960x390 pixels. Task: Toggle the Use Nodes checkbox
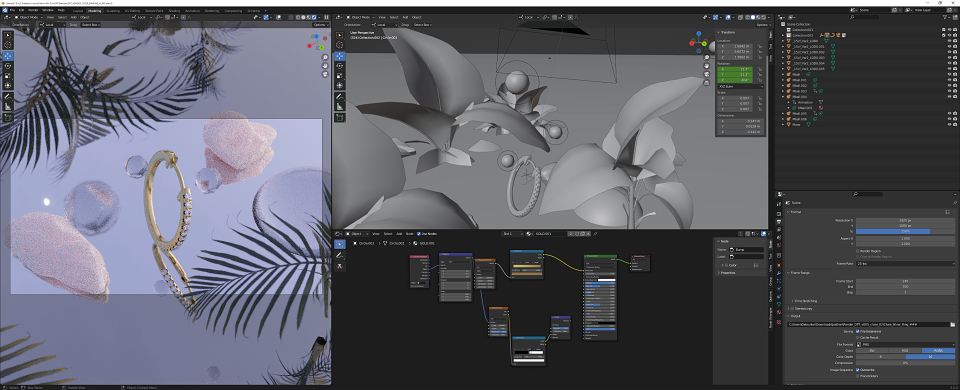tap(419, 234)
